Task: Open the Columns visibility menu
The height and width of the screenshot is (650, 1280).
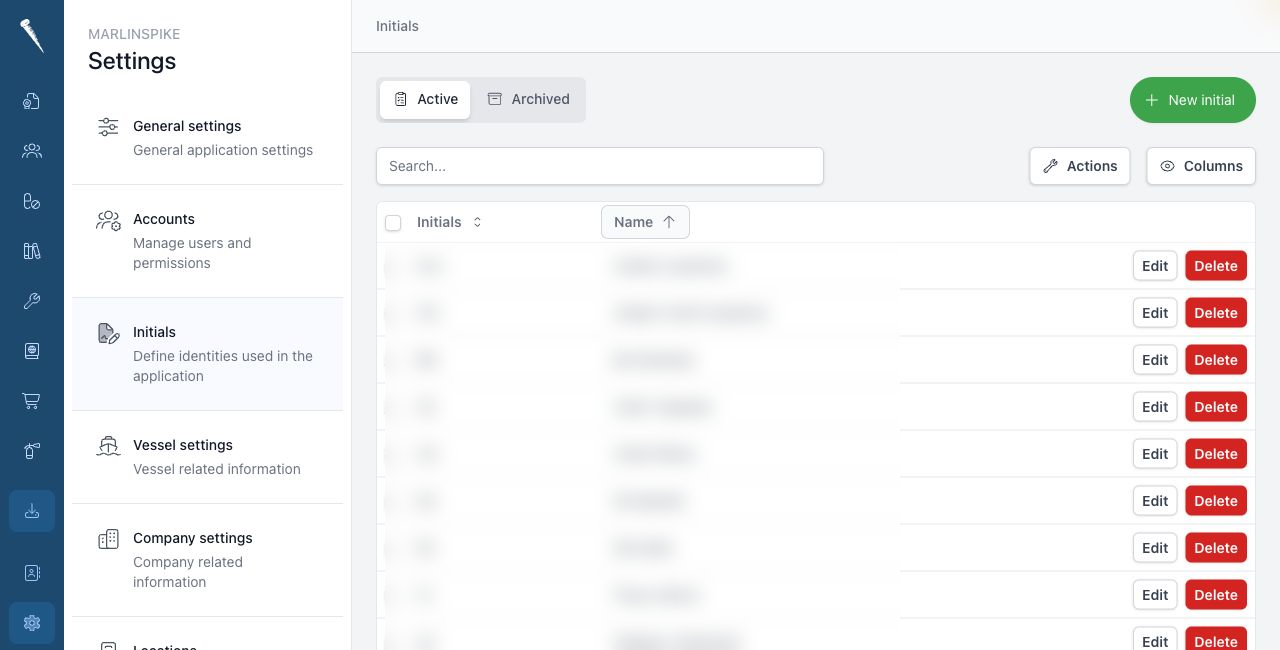Action: (x=1201, y=166)
